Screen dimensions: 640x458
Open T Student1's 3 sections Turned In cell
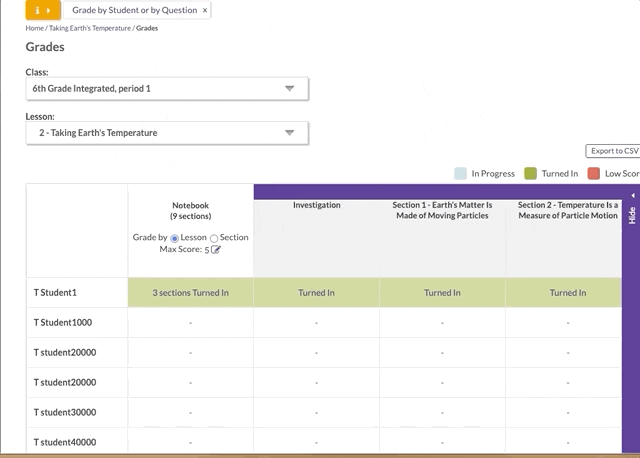pos(190,293)
